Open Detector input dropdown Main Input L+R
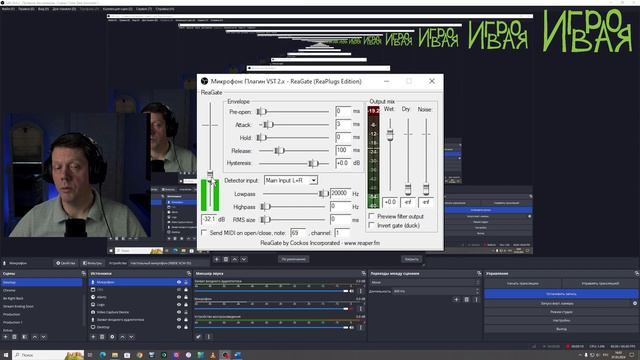Screen dimensions: 640x360 (x=291, y=180)
